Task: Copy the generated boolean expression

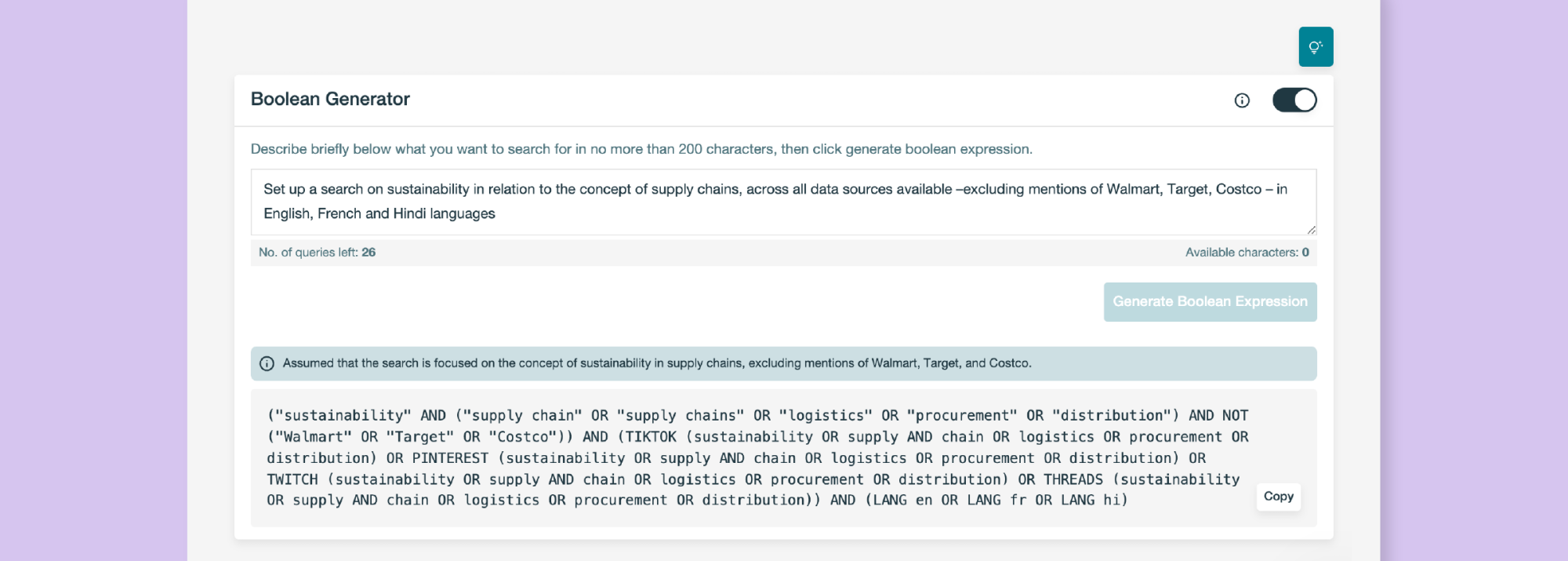Action: click(x=1278, y=497)
